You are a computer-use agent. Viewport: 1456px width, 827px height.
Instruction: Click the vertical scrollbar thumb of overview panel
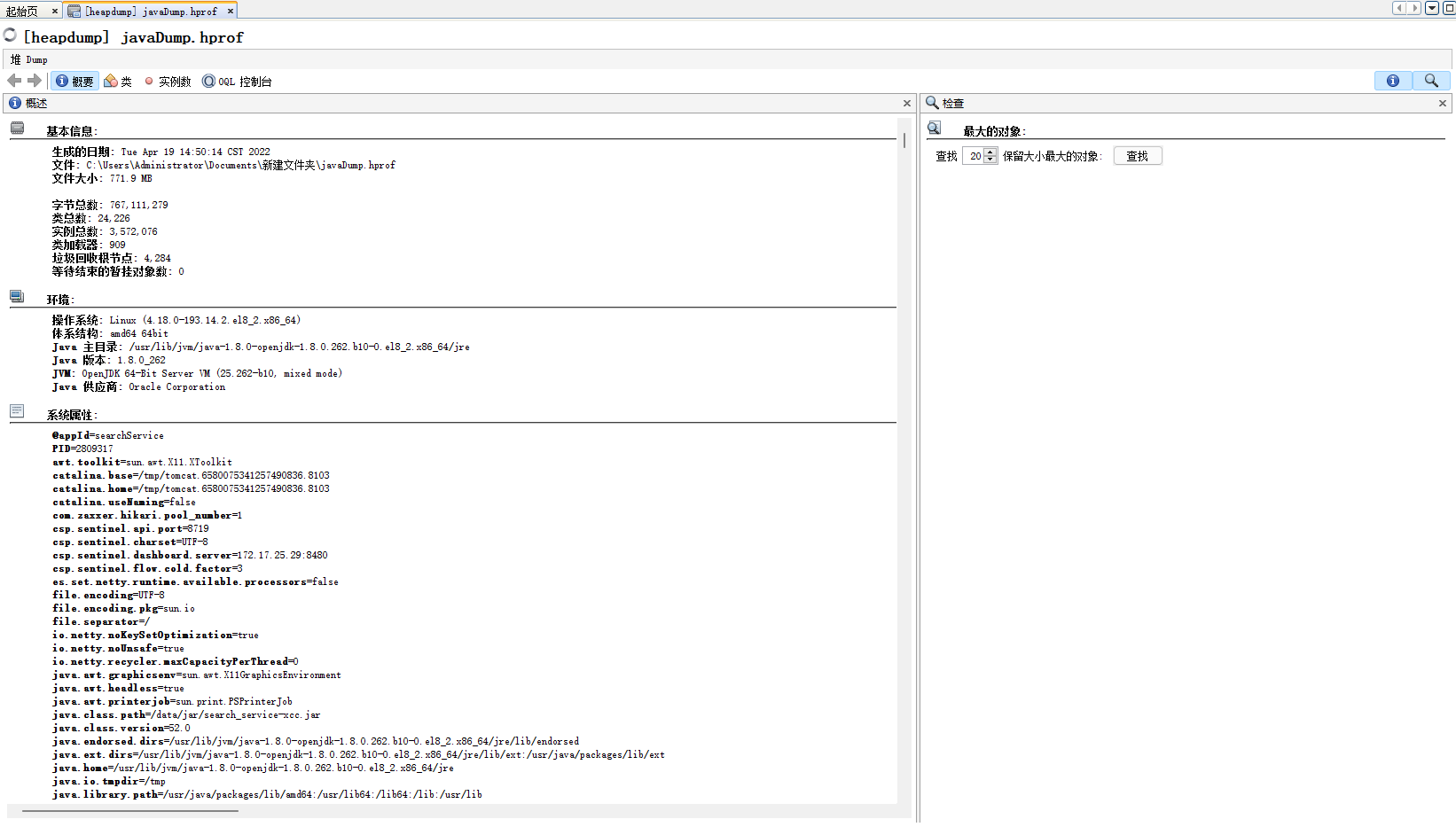904,139
